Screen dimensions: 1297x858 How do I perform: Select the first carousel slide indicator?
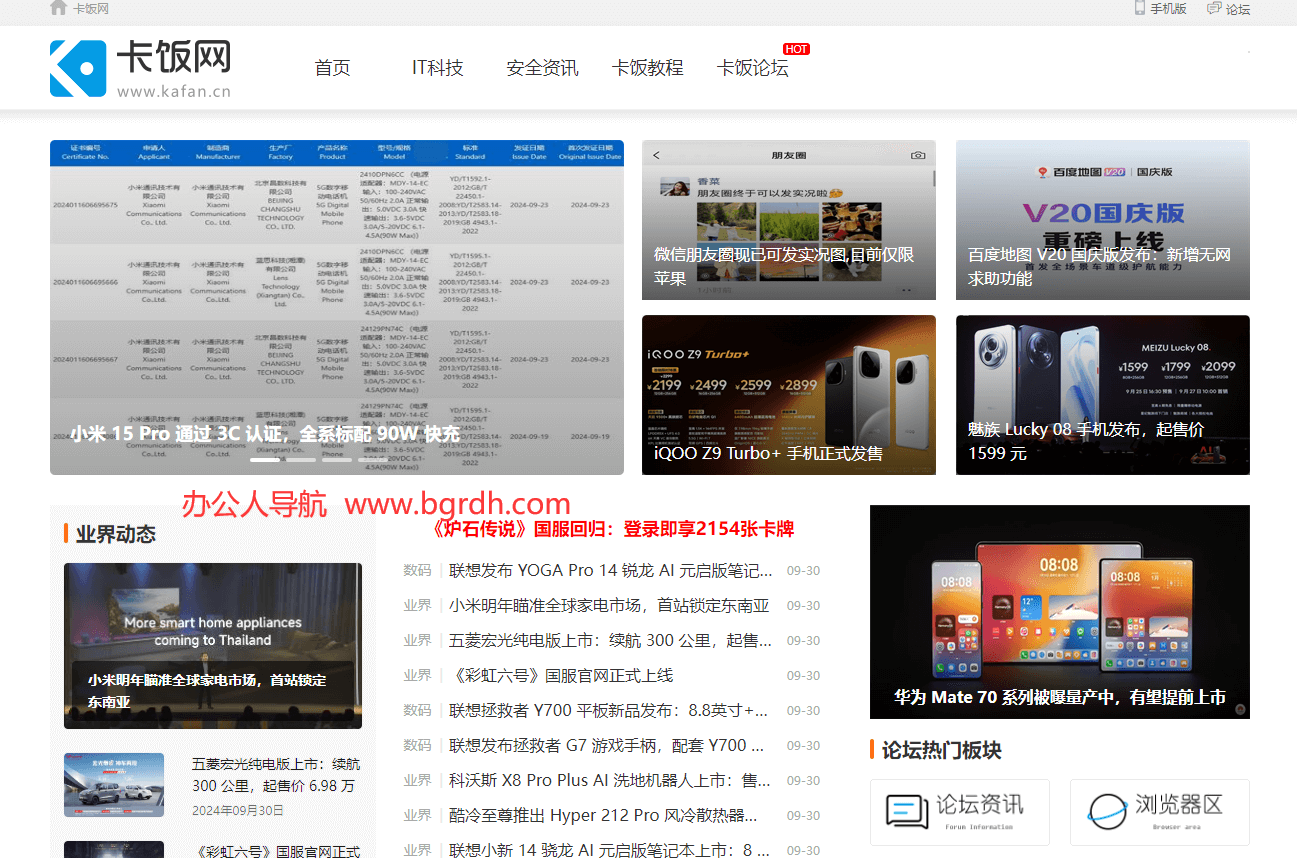click(265, 460)
